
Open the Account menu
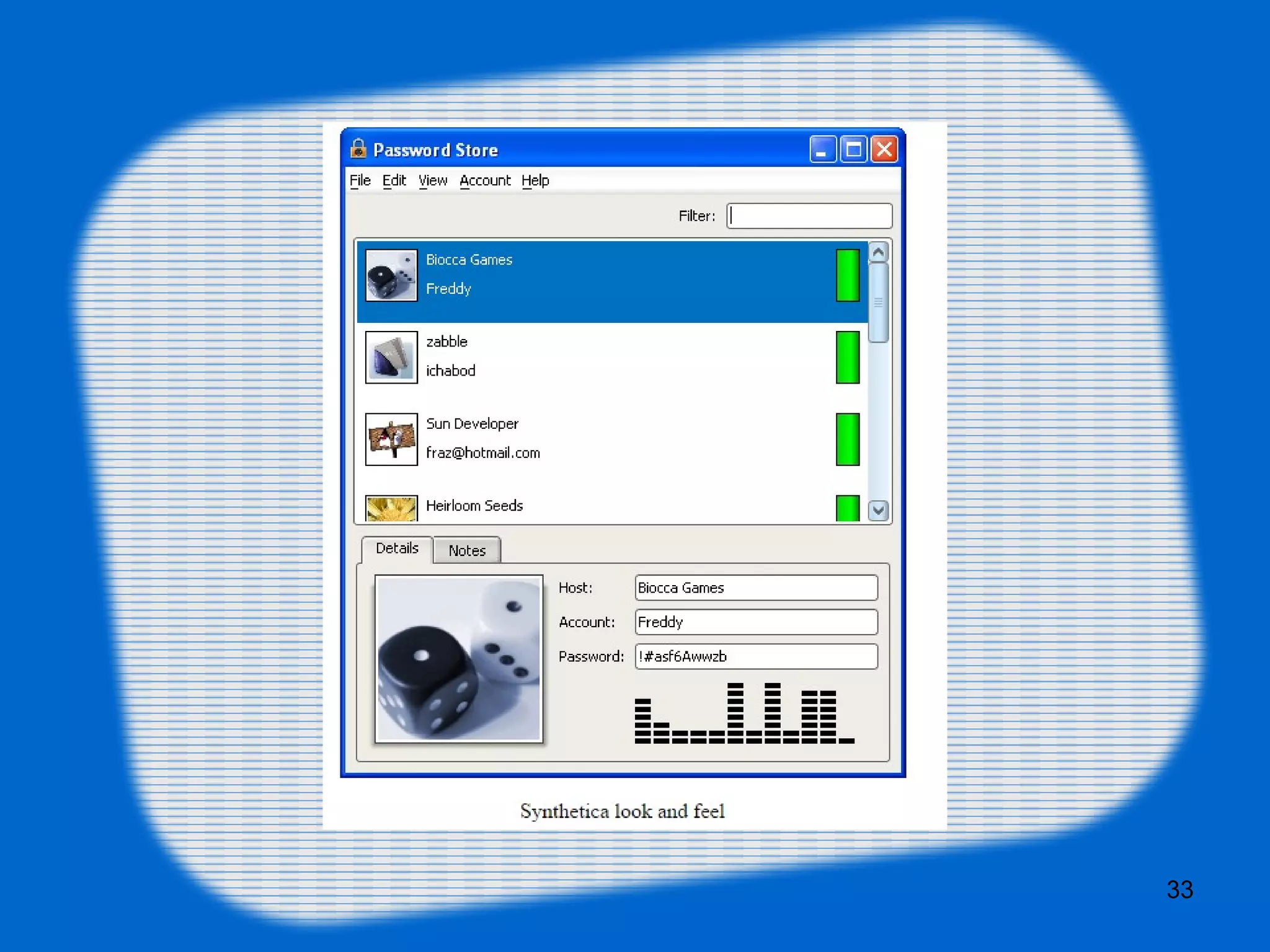[x=485, y=180]
